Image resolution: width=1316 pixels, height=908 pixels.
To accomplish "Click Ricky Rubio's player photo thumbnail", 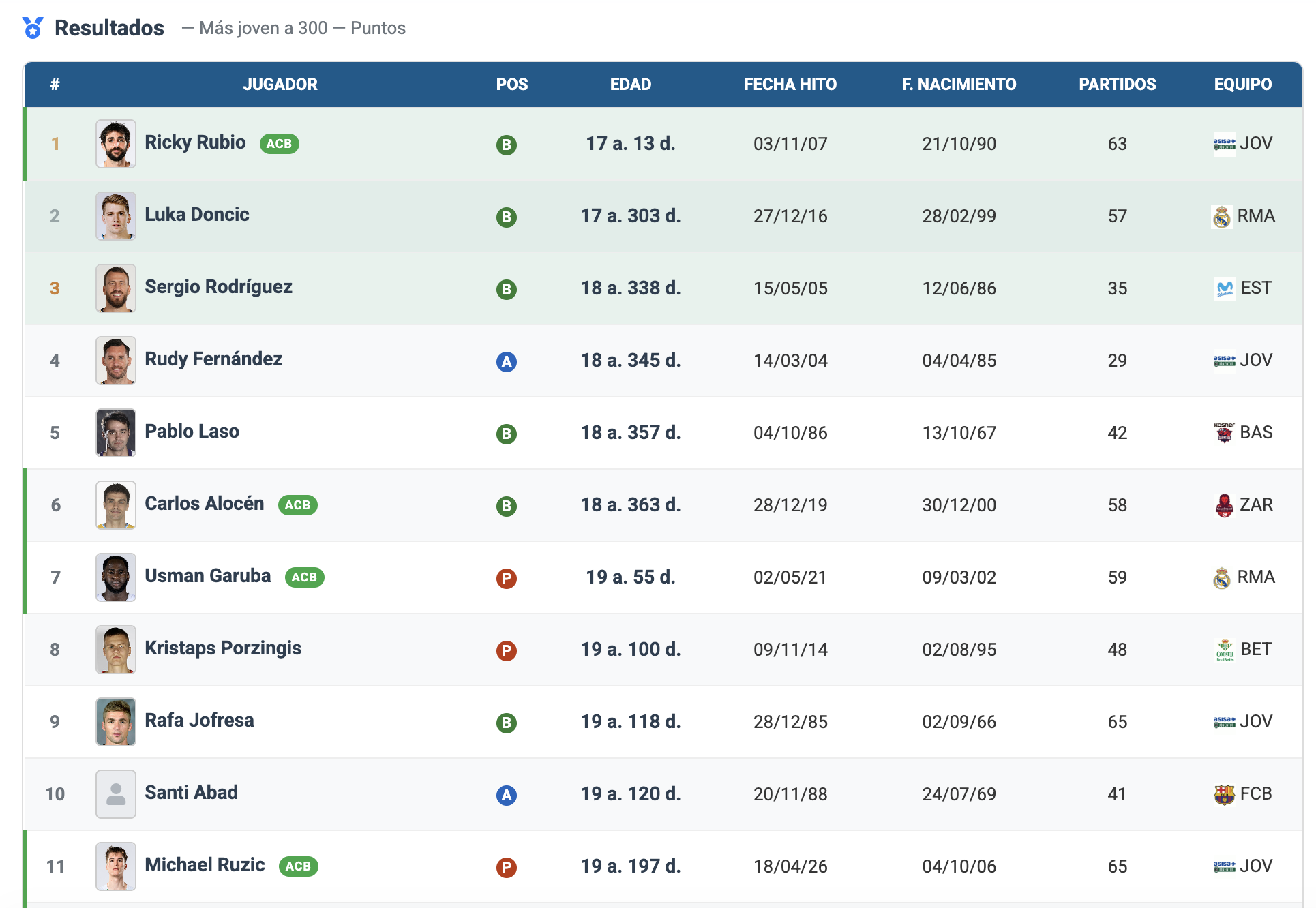I will pyautogui.click(x=116, y=144).
